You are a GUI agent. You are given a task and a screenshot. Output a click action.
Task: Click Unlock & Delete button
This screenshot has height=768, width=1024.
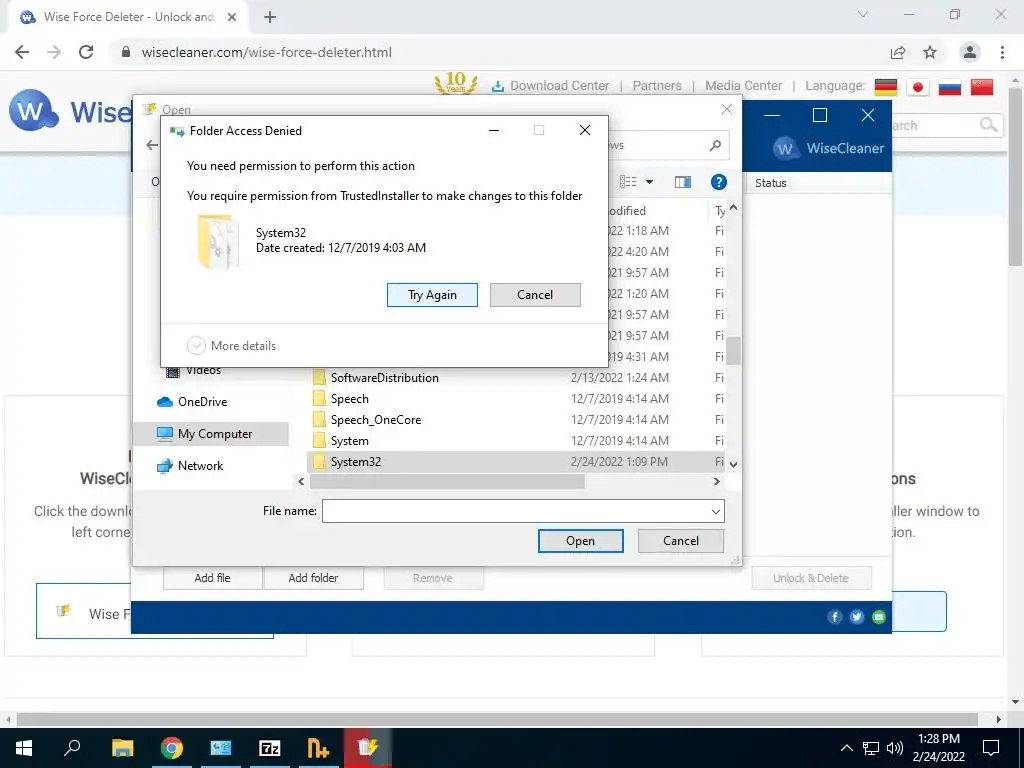tap(810, 578)
